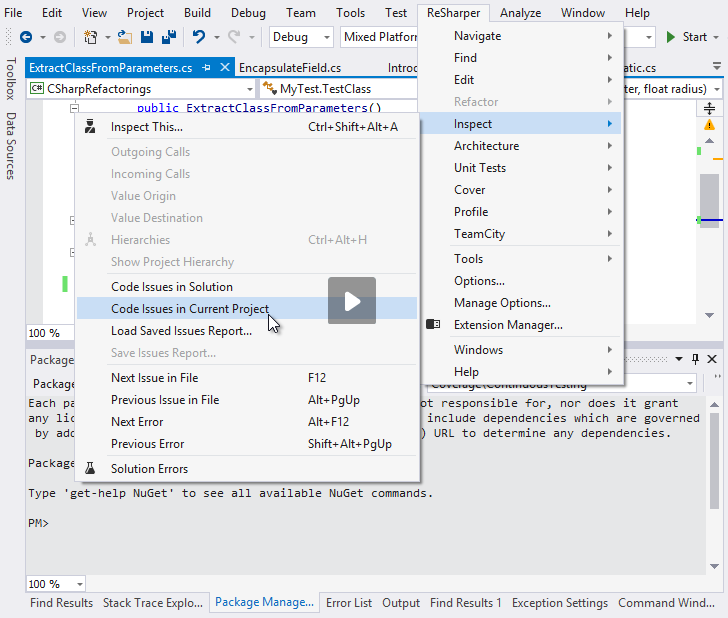The image size is (728, 618).
Task: Switch to Exception Settings tab
Action: (x=559, y=603)
